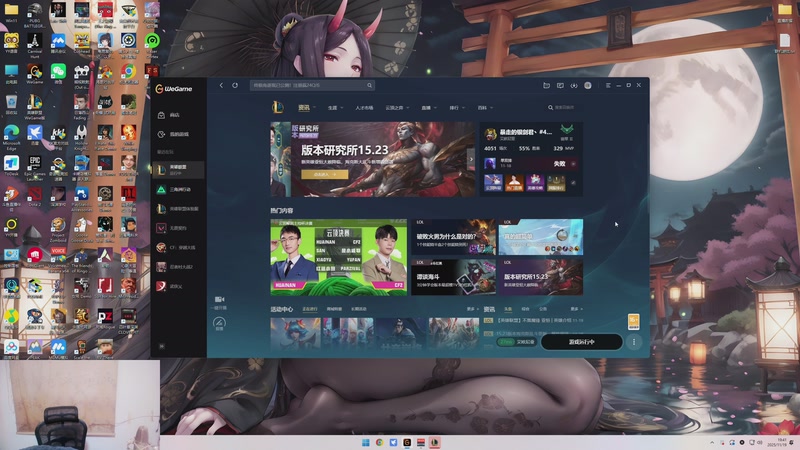
Task: Select 英雄联盟体验服 in the sidebar list
Action: (178, 209)
